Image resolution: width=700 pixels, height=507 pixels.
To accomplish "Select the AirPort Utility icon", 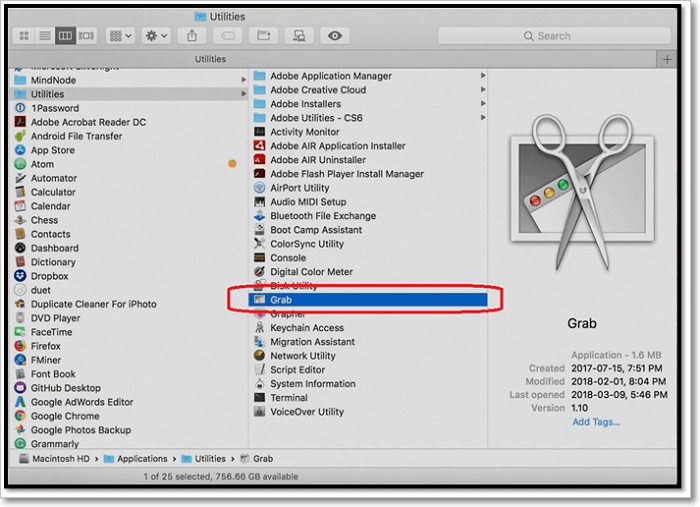I will (259, 188).
